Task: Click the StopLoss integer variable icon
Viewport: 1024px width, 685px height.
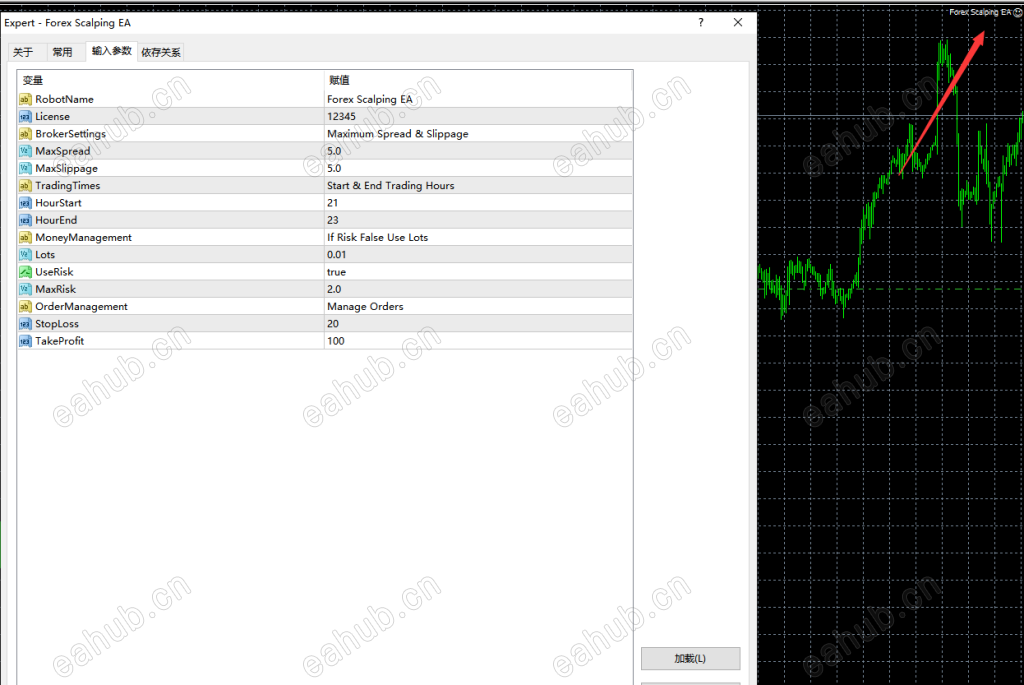Action: [x=25, y=324]
